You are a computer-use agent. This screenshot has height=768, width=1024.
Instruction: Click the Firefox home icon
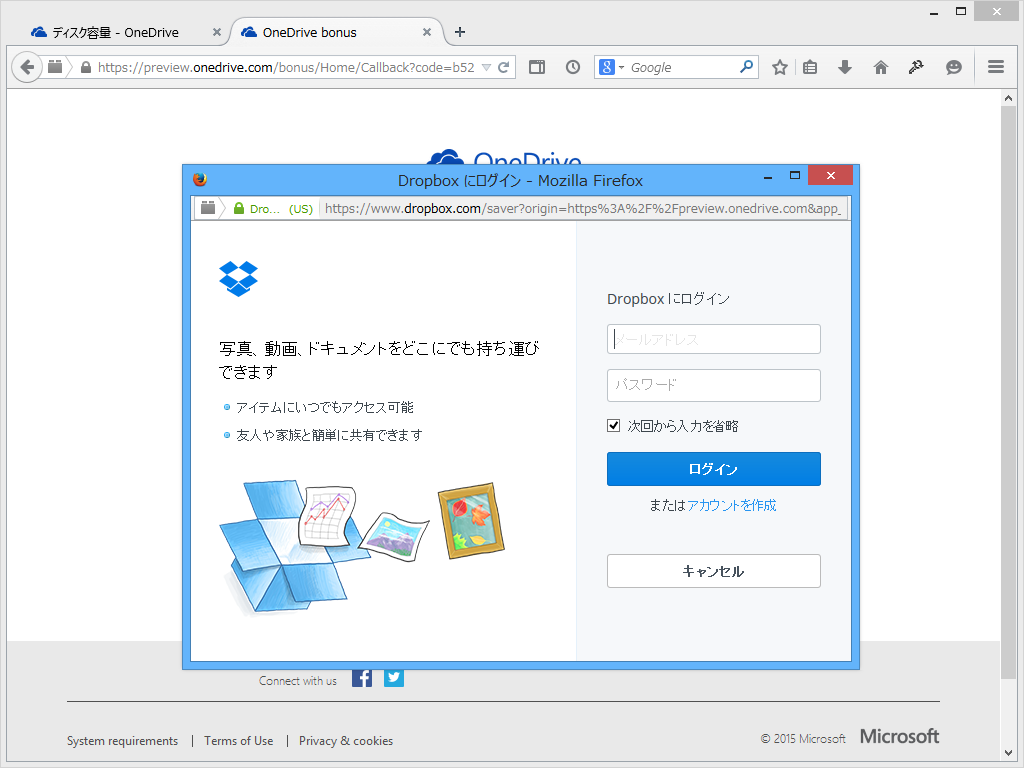880,66
